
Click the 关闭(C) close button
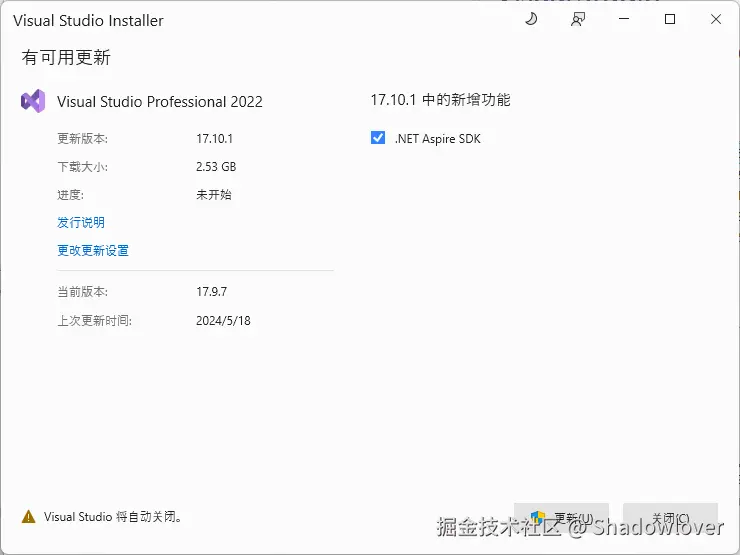click(x=671, y=517)
